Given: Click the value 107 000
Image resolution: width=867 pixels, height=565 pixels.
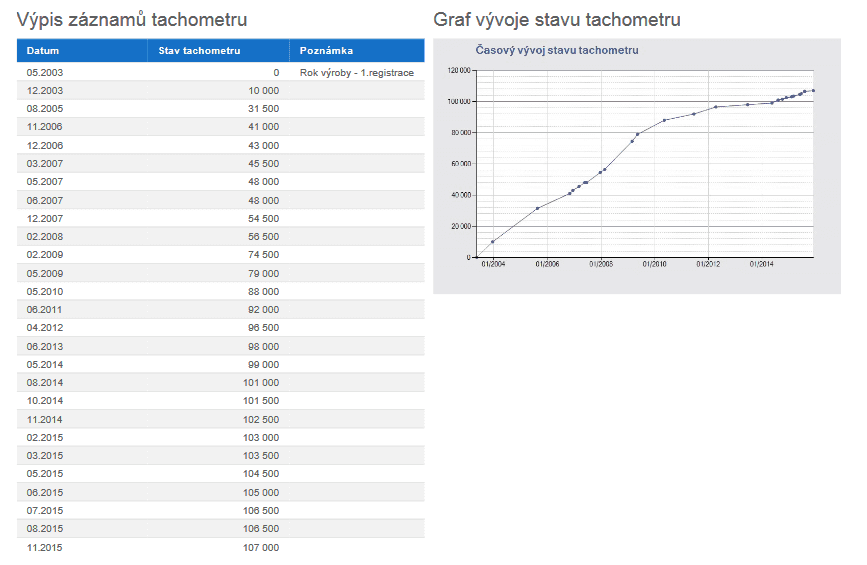Looking at the screenshot, I should click(261, 548).
